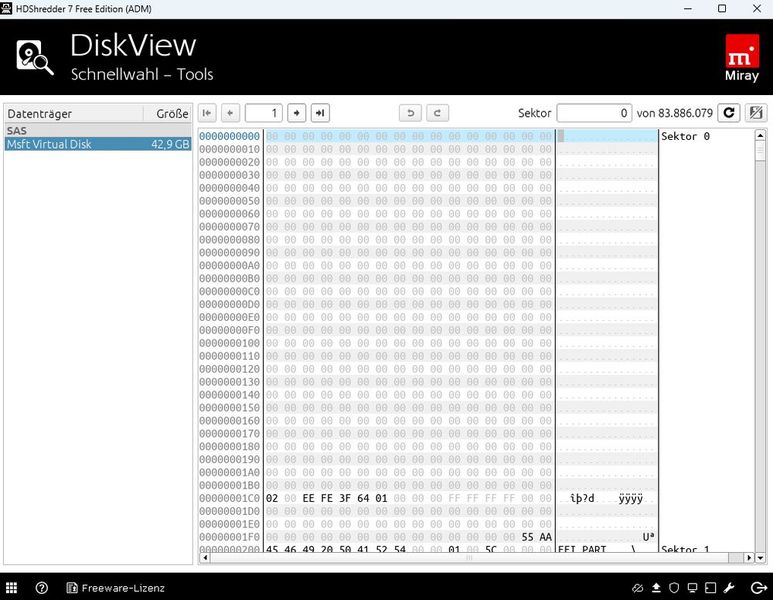
Task: Jump to the last sector button
Action: [320, 113]
